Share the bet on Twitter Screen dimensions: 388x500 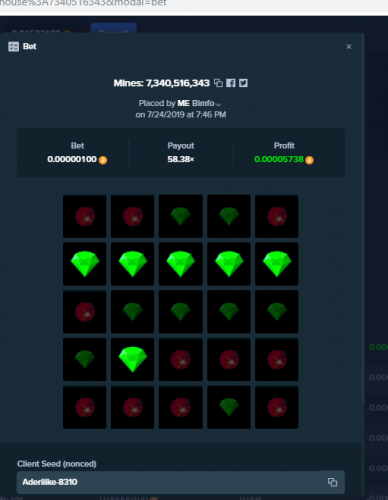click(243, 83)
